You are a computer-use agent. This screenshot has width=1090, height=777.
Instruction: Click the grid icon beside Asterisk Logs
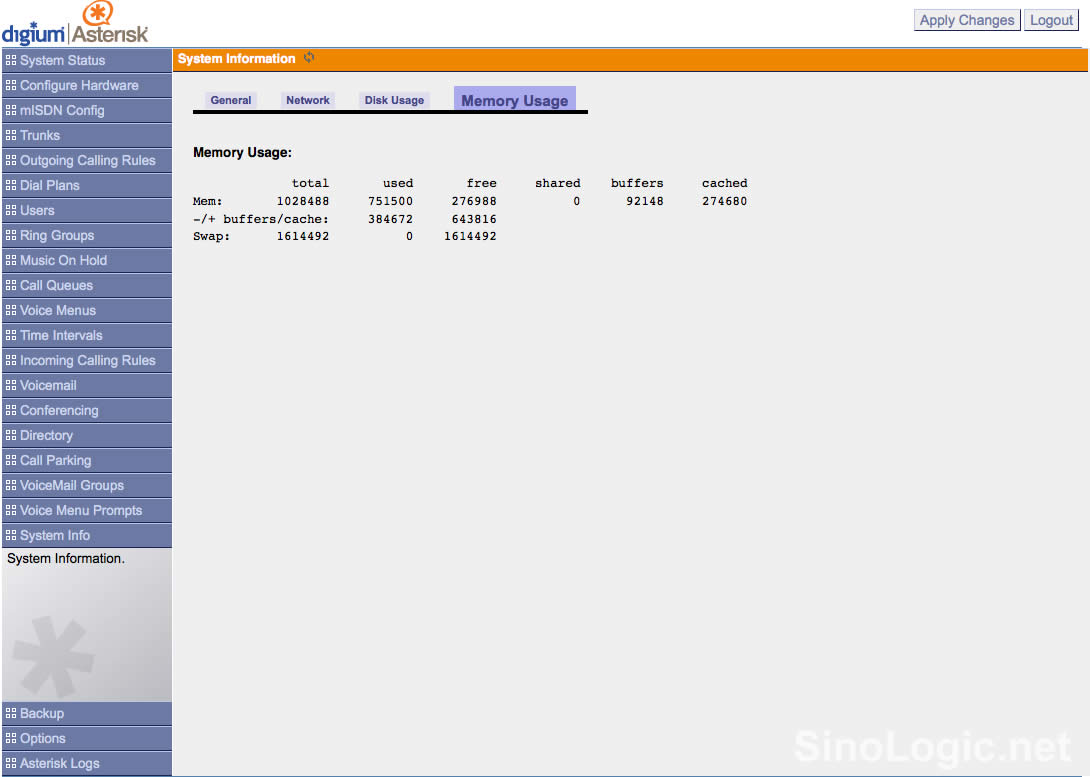11,763
